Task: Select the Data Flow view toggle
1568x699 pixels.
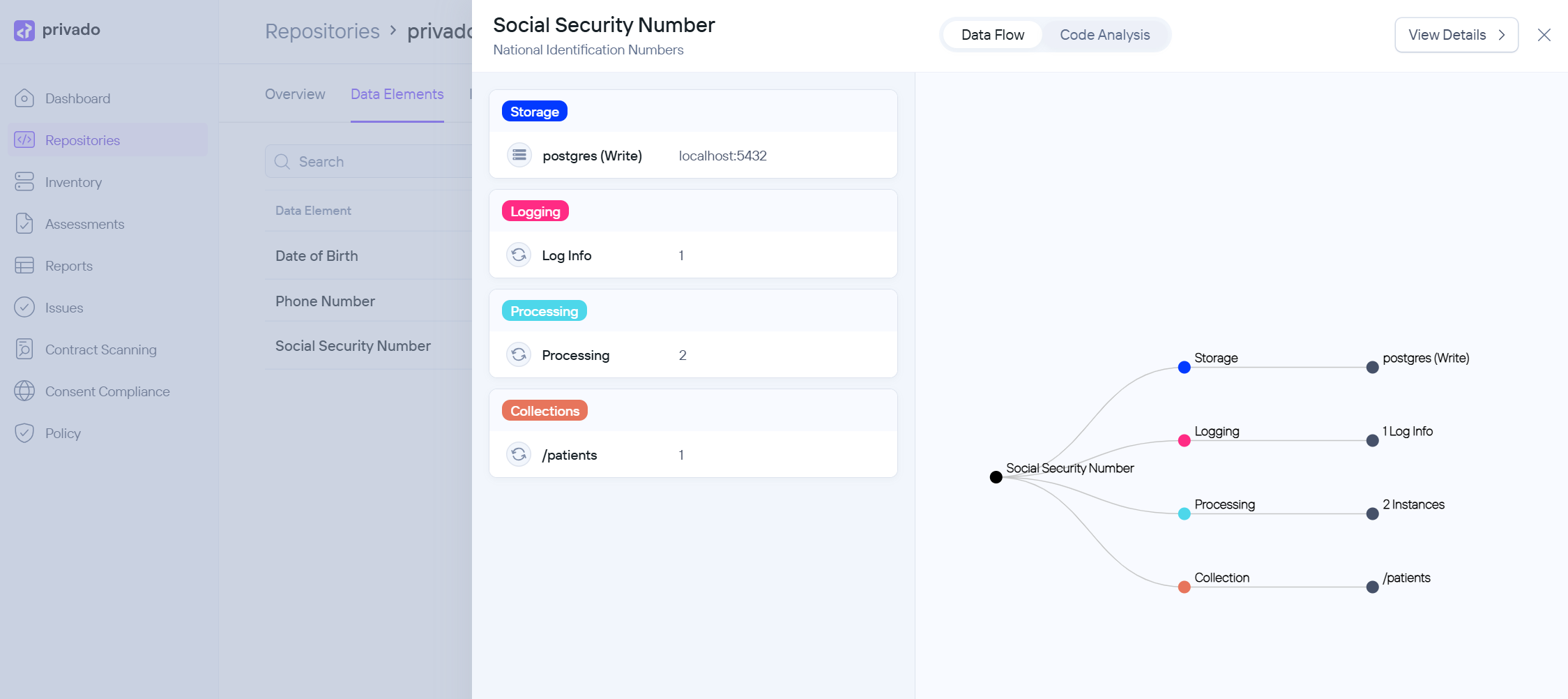Action: tap(993, 34)
